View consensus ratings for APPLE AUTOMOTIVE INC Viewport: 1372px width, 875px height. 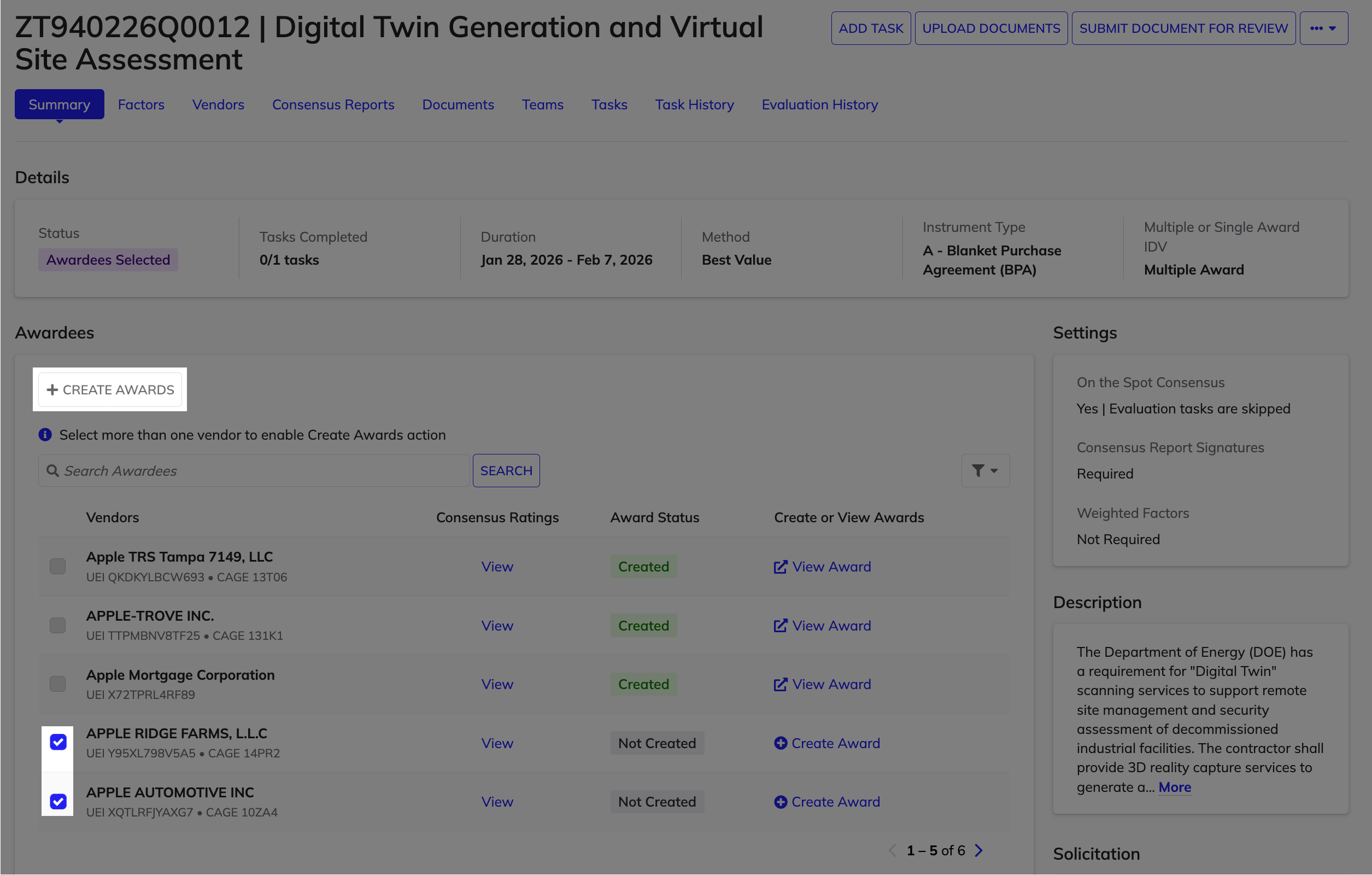click(x=497, y=802)
